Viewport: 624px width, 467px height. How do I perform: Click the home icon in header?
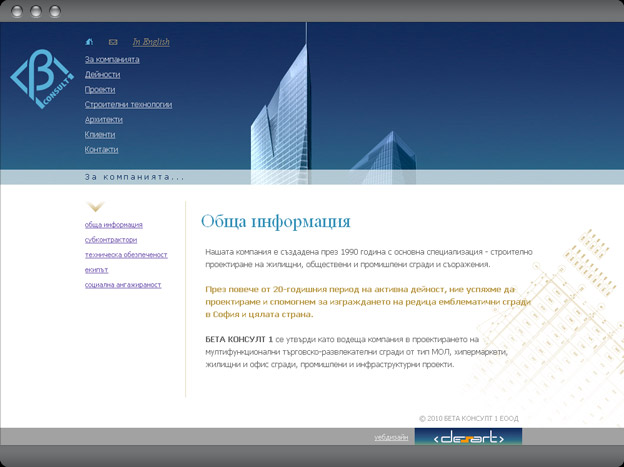coord(89,41)
